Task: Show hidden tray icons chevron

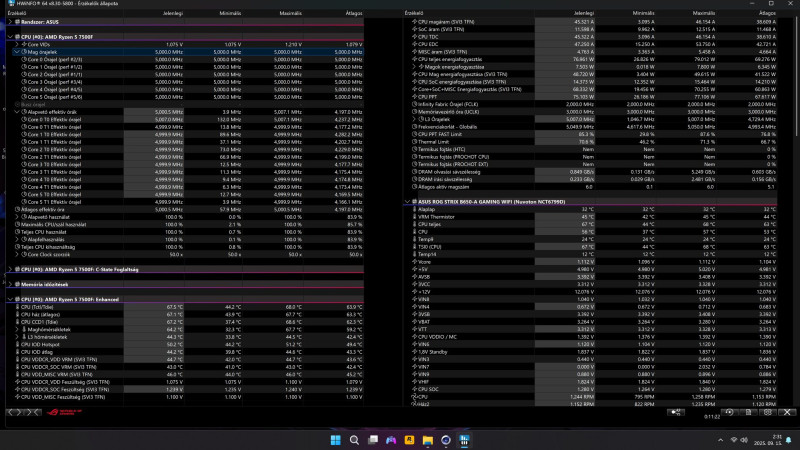Action: 720,440
